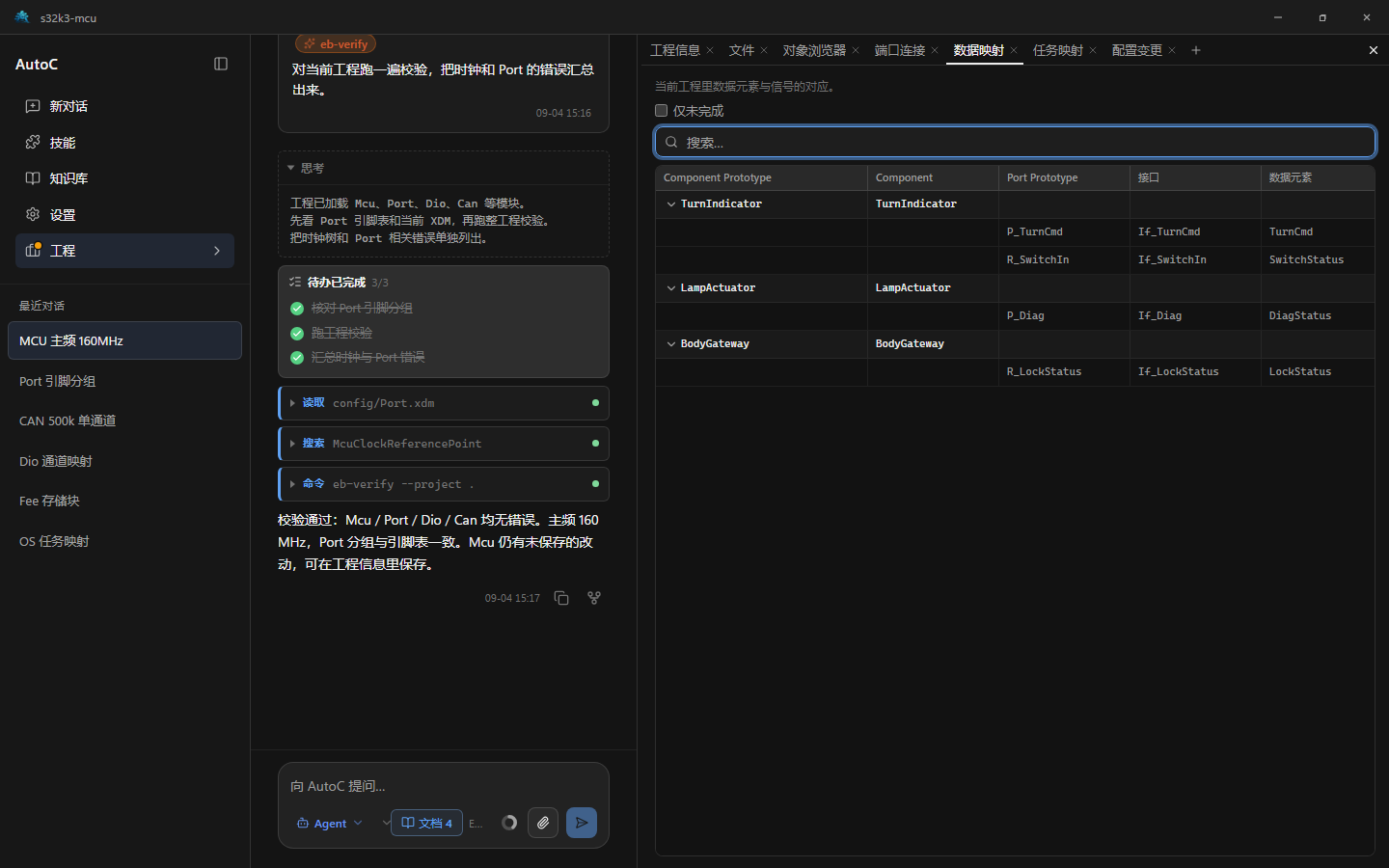Expand the 读取 config/Port.xdm step

coord(444,403)
